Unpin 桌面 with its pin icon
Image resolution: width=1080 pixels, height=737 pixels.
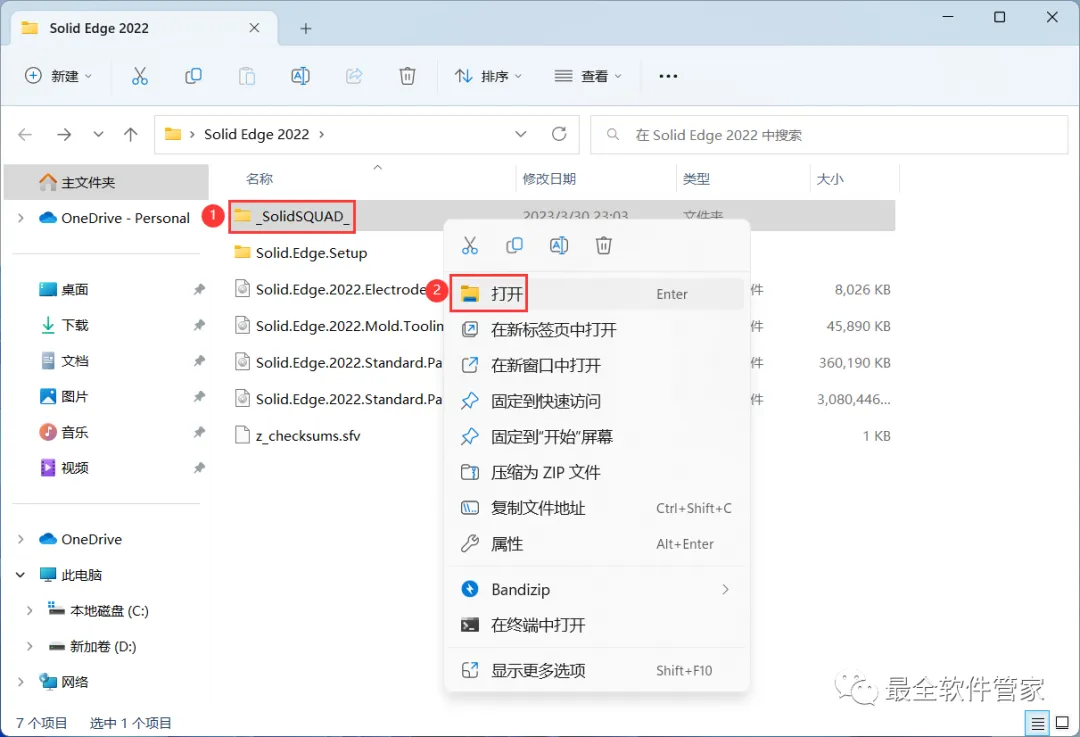click(x=199, y=289)
